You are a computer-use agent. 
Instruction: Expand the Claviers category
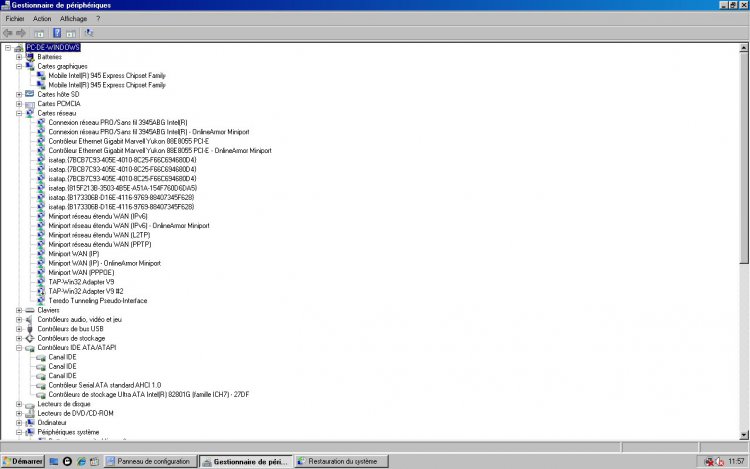[19, 310]
